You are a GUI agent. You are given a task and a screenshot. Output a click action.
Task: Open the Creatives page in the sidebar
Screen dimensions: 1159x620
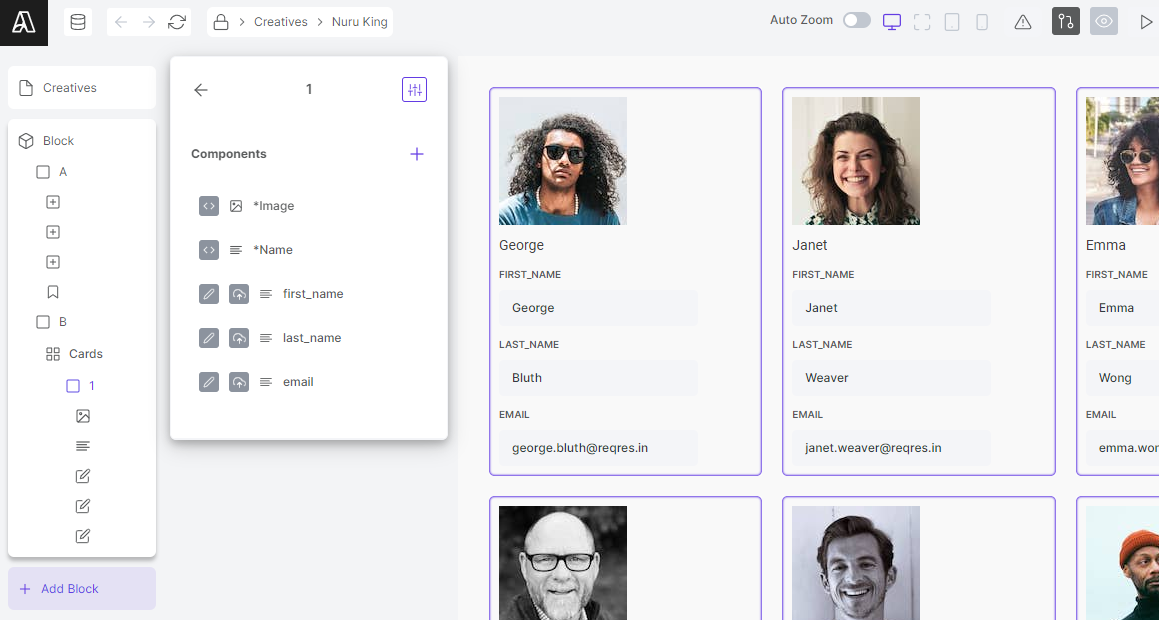pyautogui.click(x=82, y=88)
